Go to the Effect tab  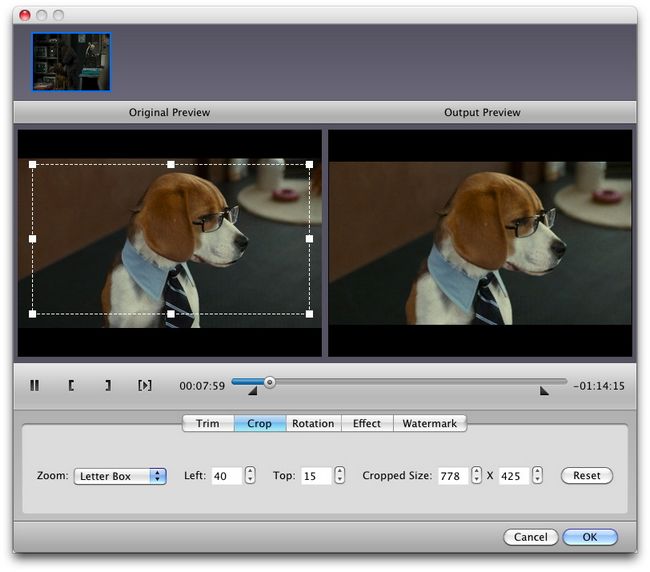point(367,423)
